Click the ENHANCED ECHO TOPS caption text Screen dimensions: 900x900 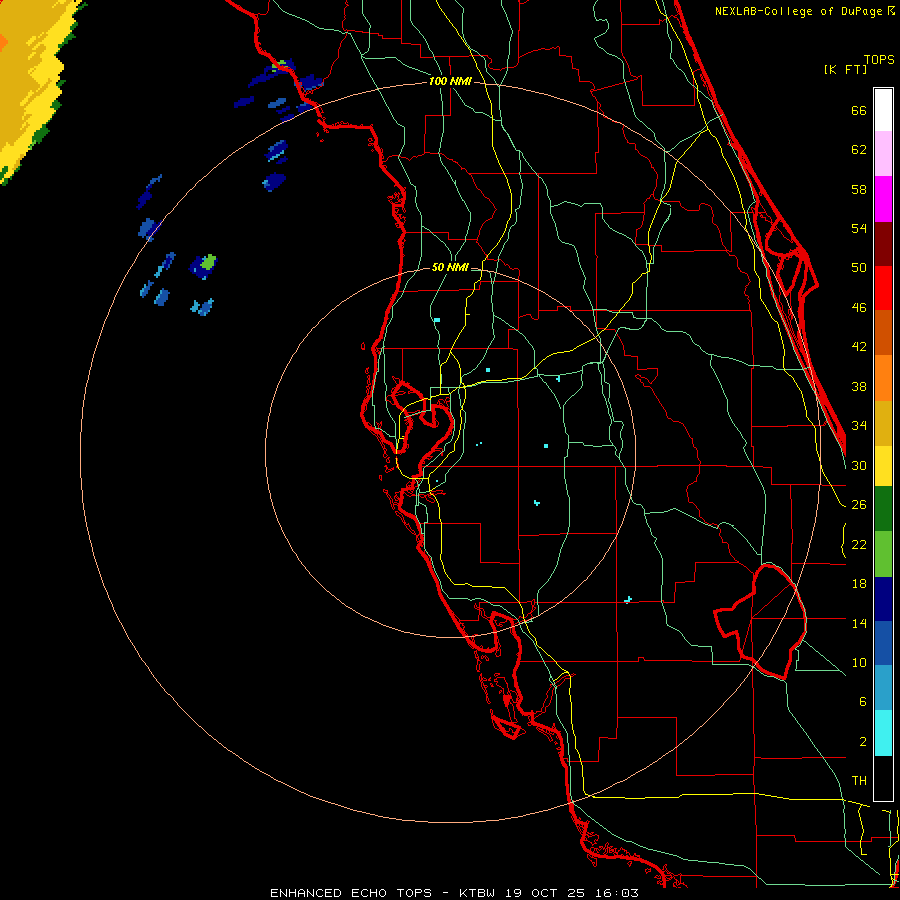click(351, 893)
